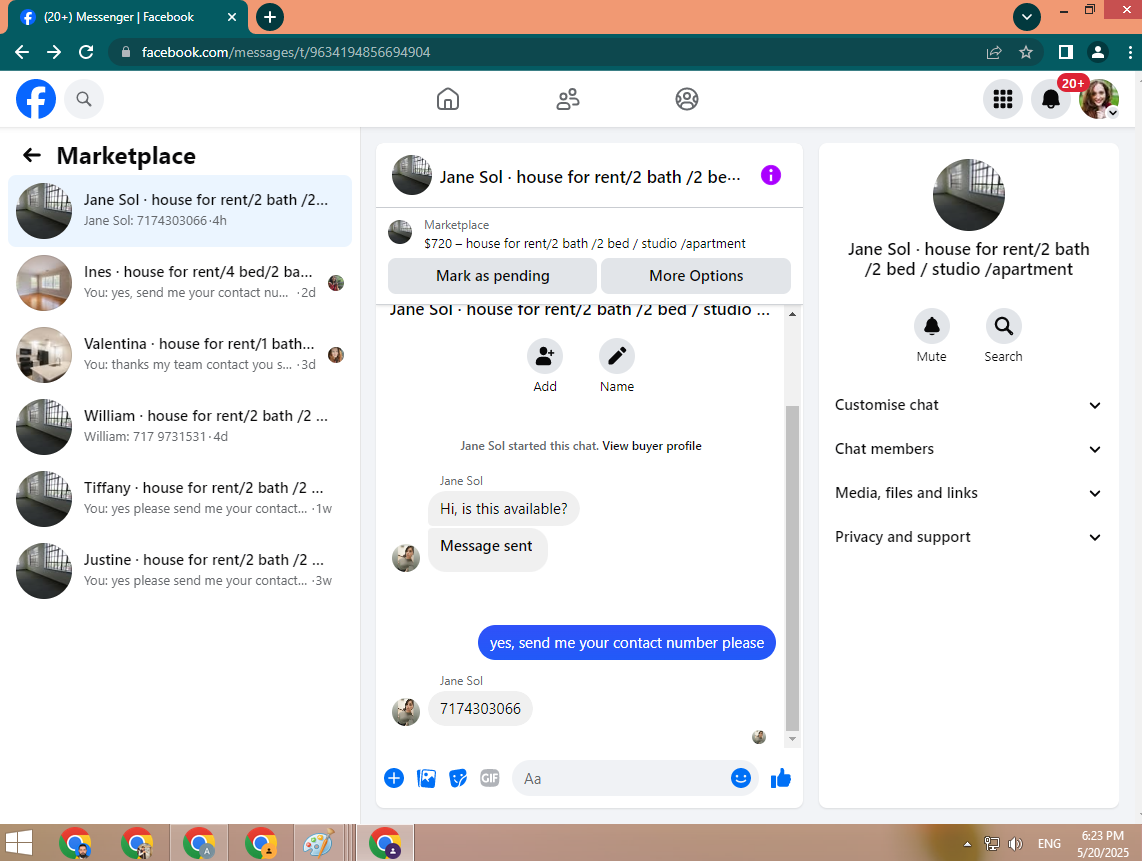Click the Facebook logo icon

(x=36, y=99)
